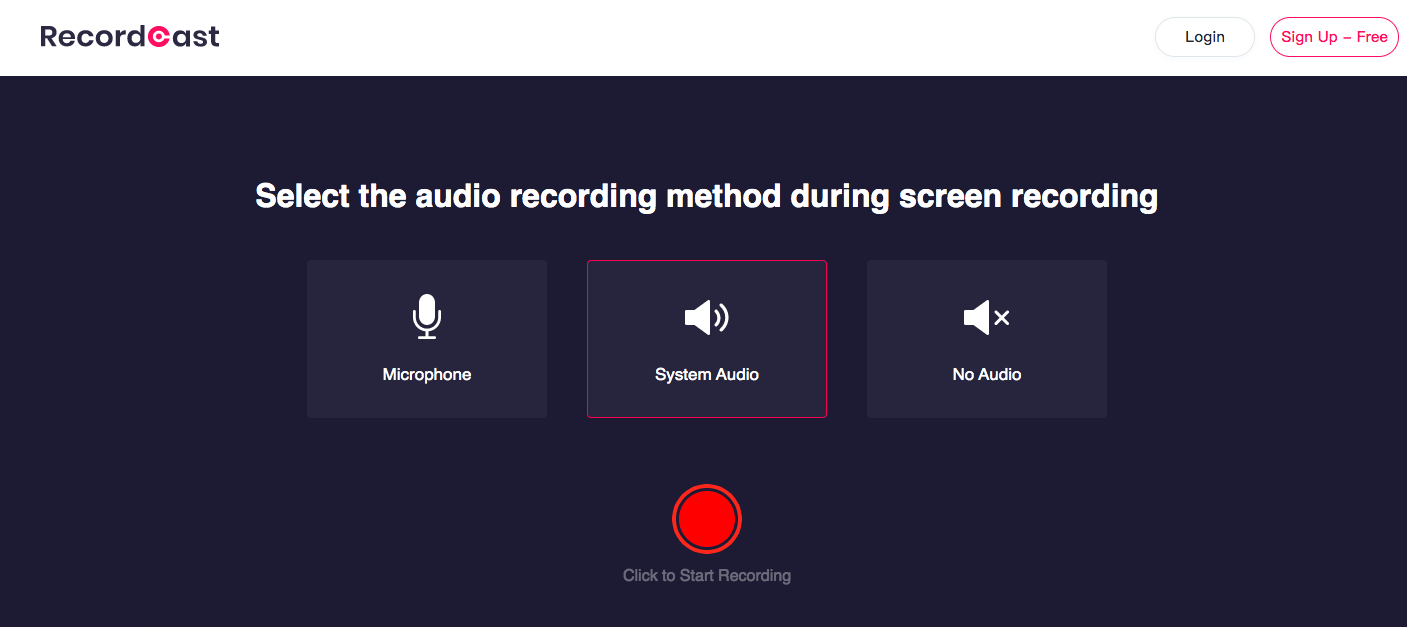Image resolution: width=1407 pixels, height=627 pixels.
Task: Click the RecordCast logo
Action: 130,37
